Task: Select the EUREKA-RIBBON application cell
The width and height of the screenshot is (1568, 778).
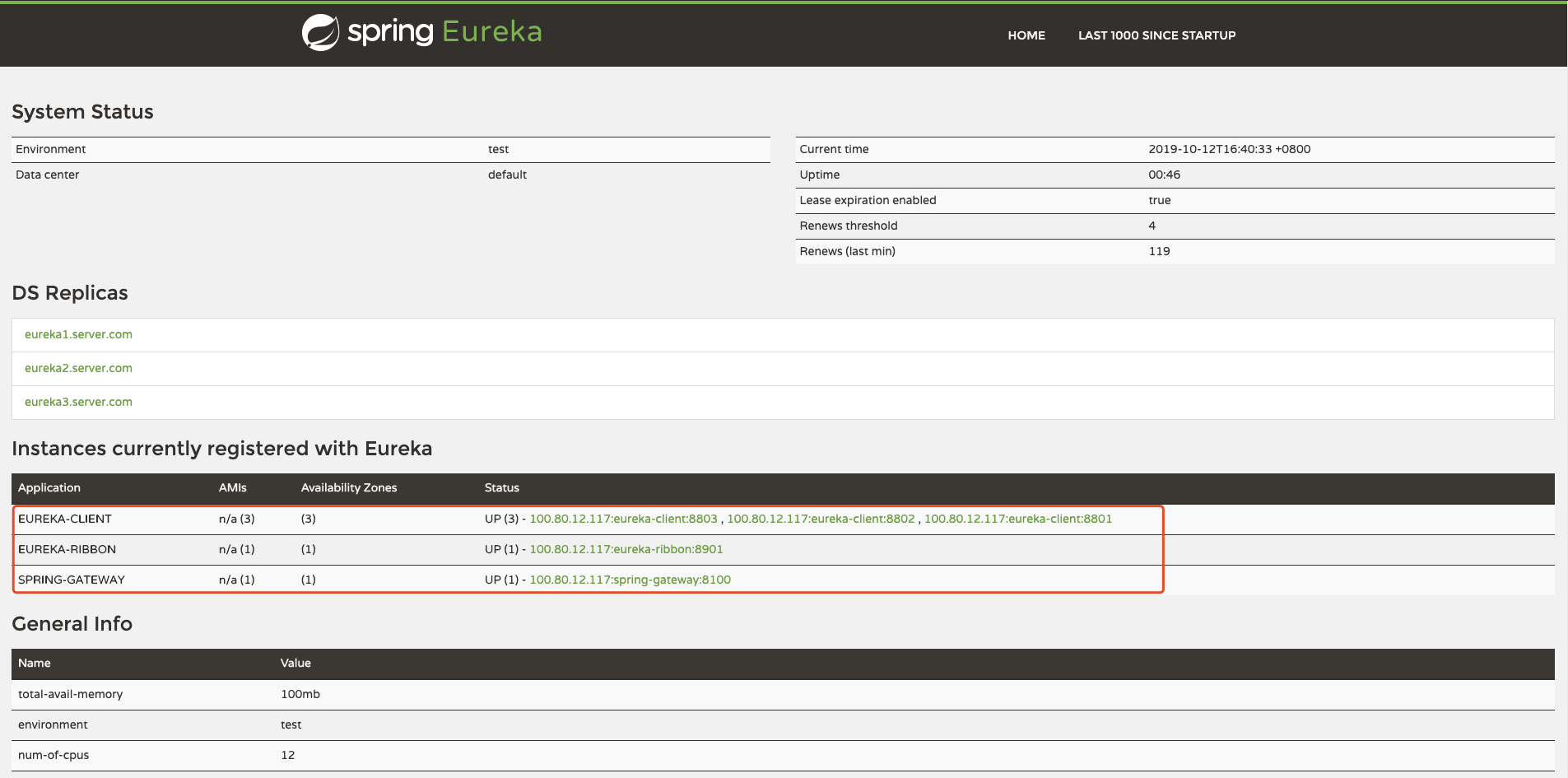Action: tap(67, 549)
